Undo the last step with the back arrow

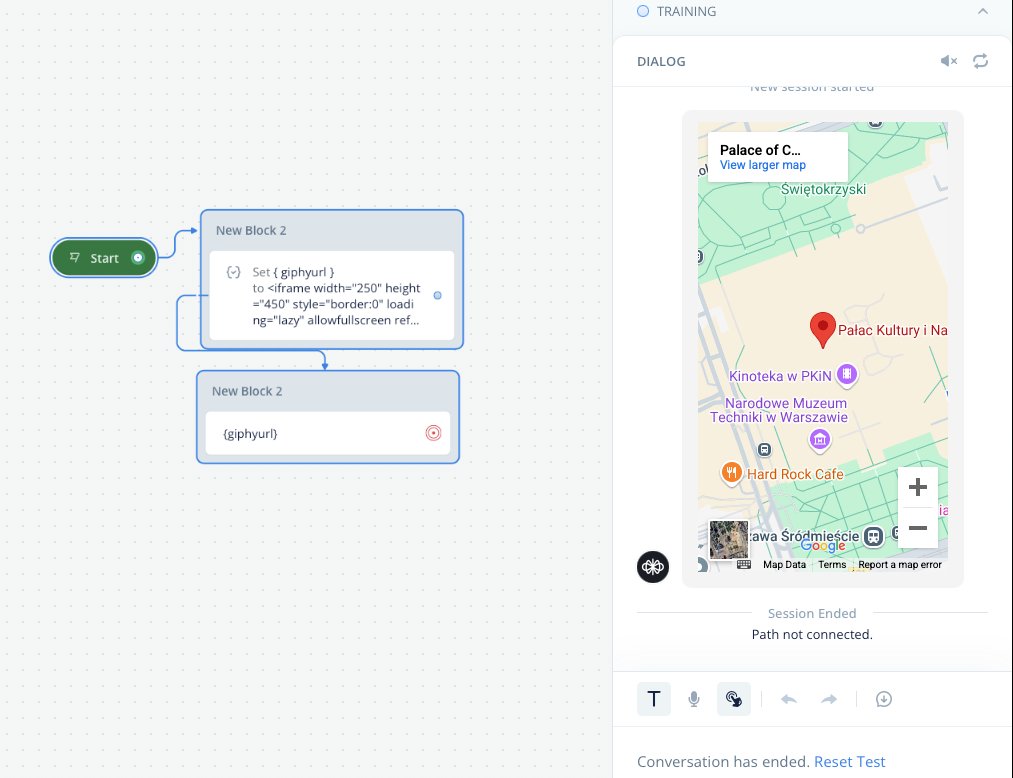point(789,699)
